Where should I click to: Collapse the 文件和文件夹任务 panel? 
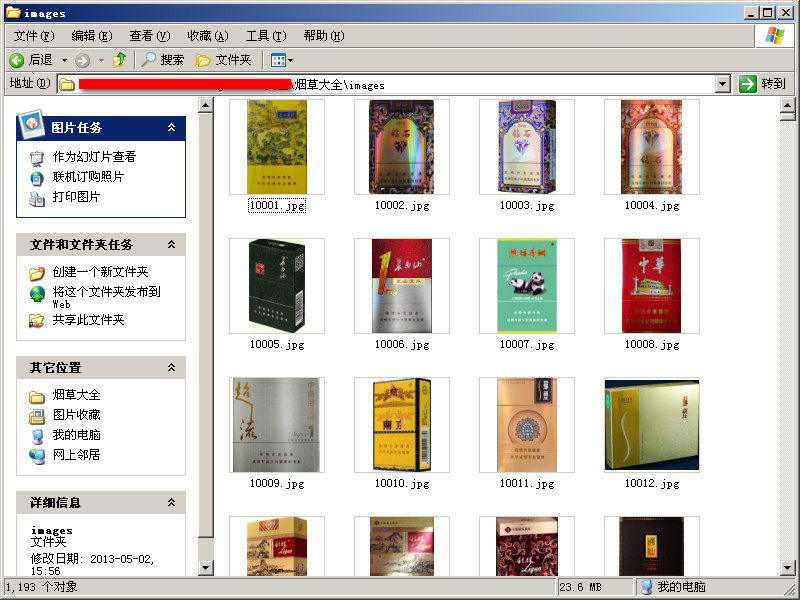coord(171,244)
